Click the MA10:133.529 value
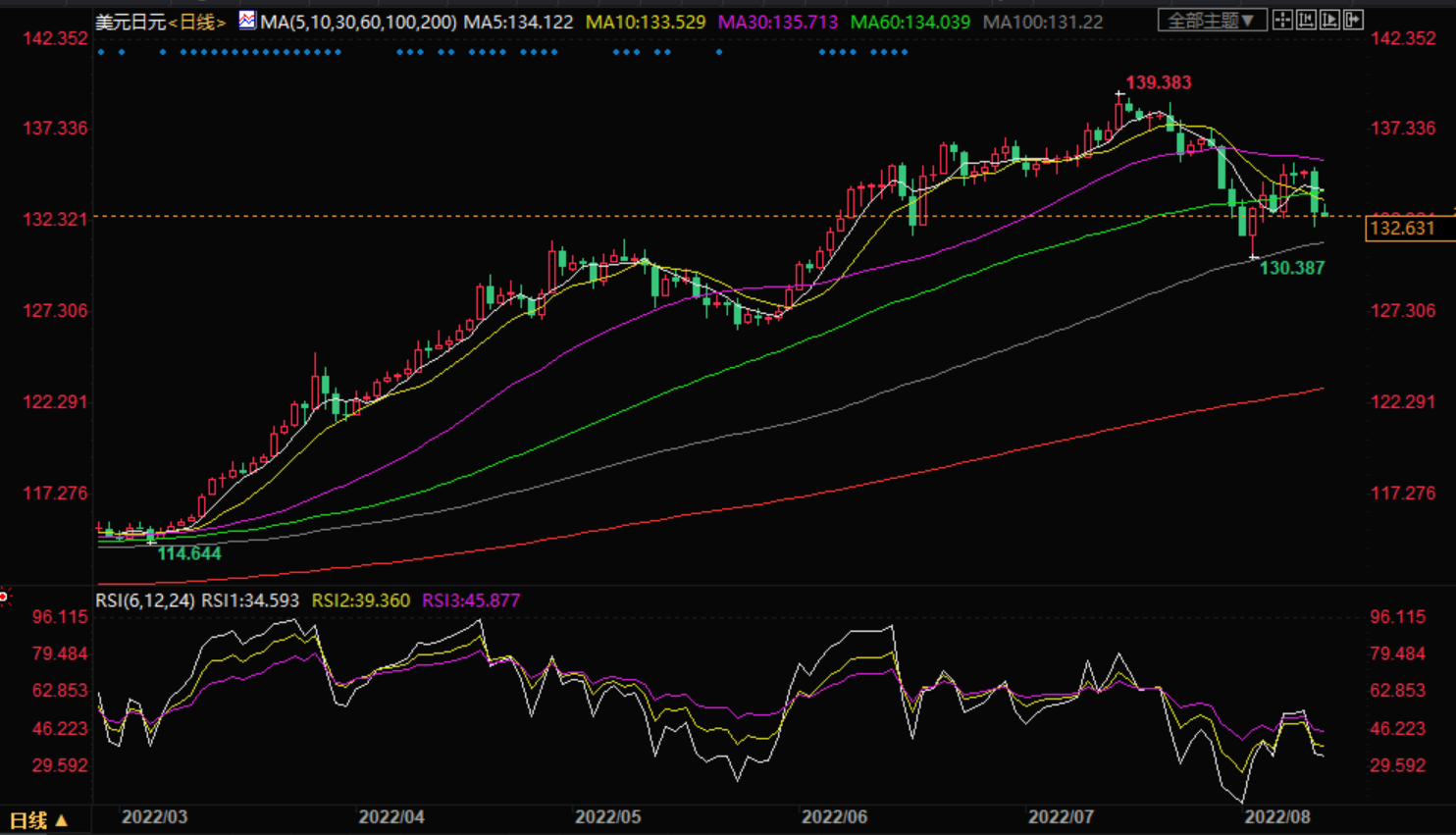The height and width of the screenshot is (835, 1456). tap(646, 22)
